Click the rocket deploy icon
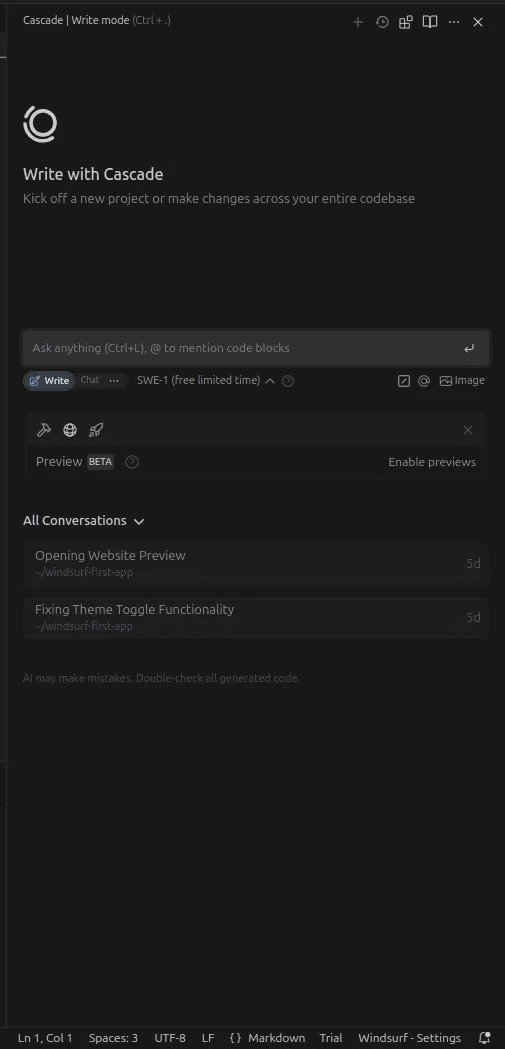505x1049 pixels. [96, 430]
